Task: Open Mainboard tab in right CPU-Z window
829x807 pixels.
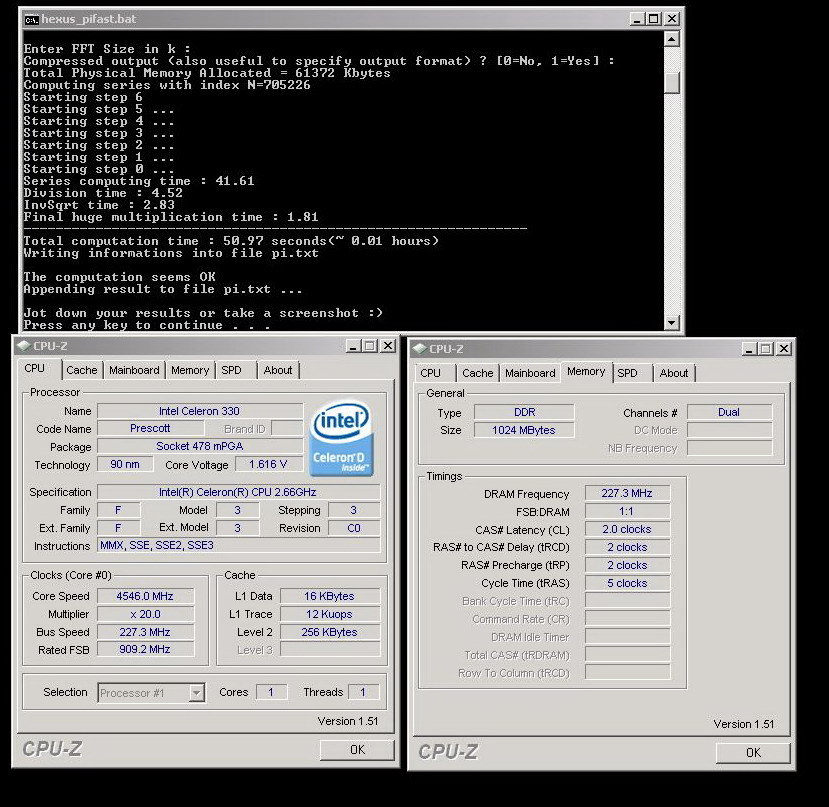Action: pyautogui.click(x=530, y=373)
